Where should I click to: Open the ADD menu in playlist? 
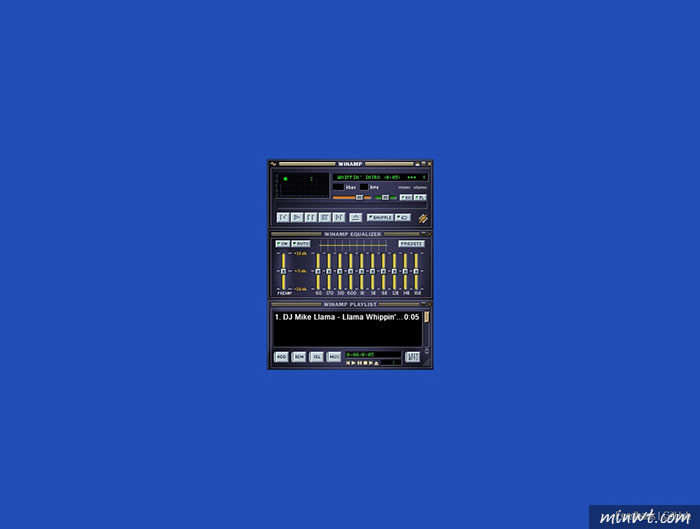click(281, 357)
